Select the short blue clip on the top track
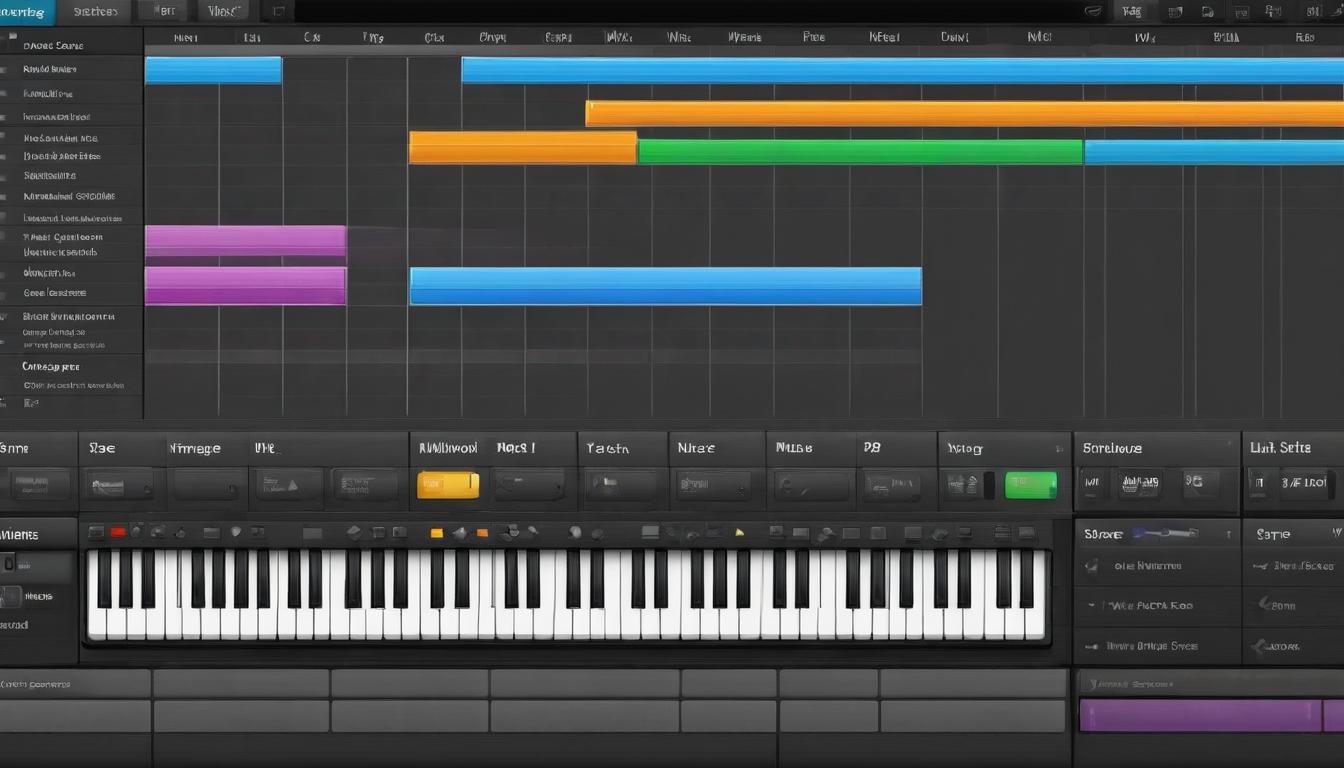 pyautogui.click(x=213, y=70)
